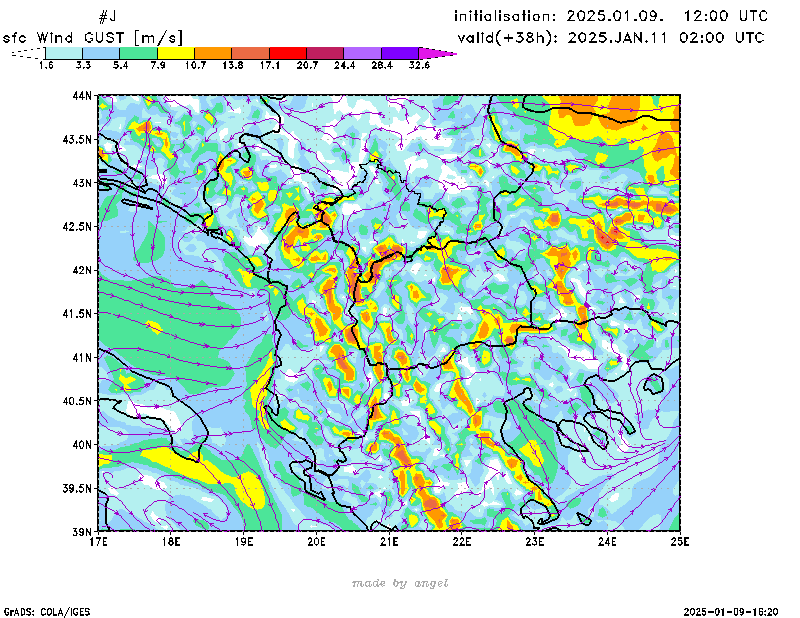Select the violet swatch before 32.6

(400, 53)
